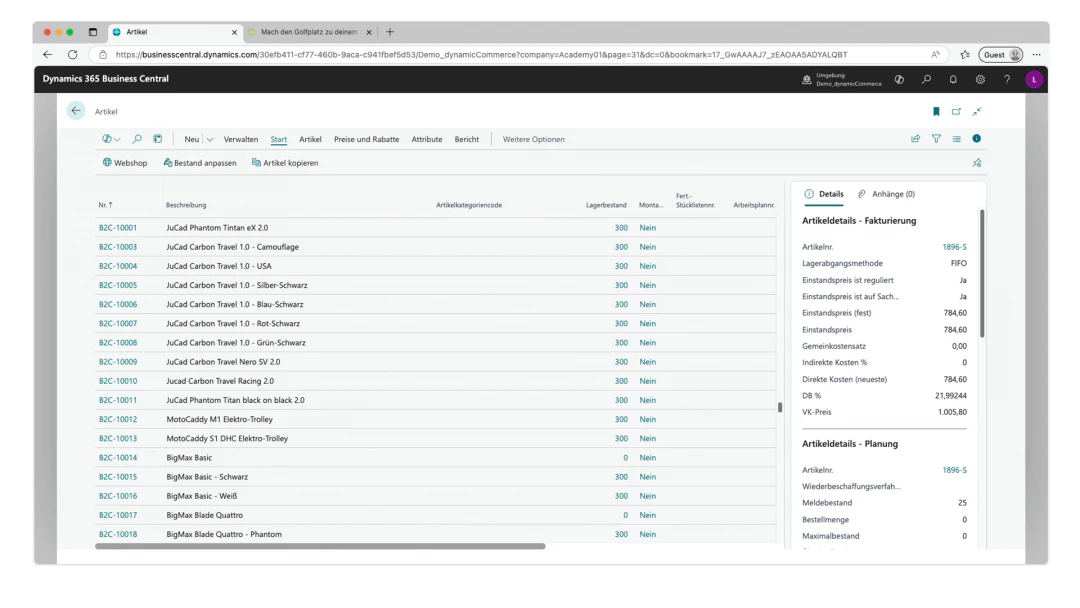Viewport: 1080px width, 608px height.
Task: Click the FactBox vertical scrollbar
Action: click(x=982, y=273)
